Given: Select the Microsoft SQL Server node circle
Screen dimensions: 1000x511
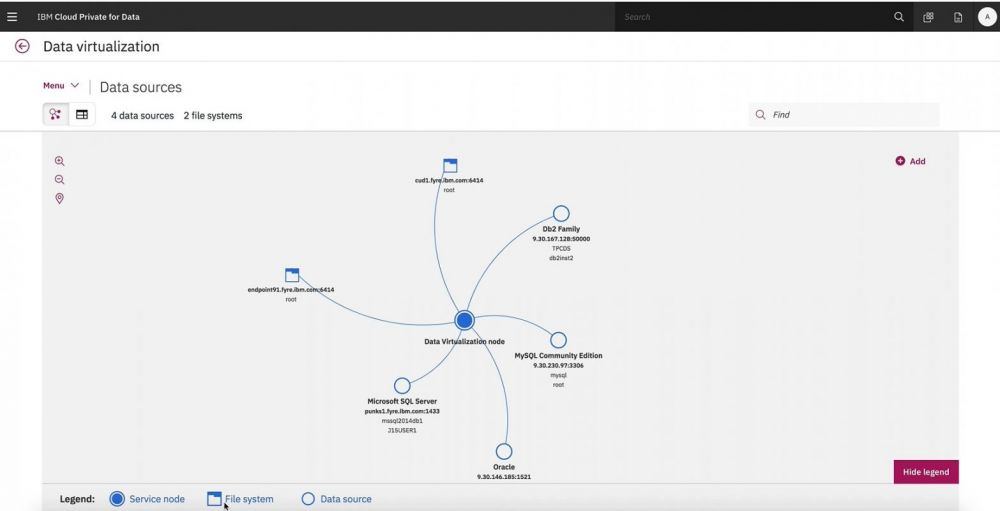Looking at the screenshot, I should pyautogui.click(x=402, y=385).
